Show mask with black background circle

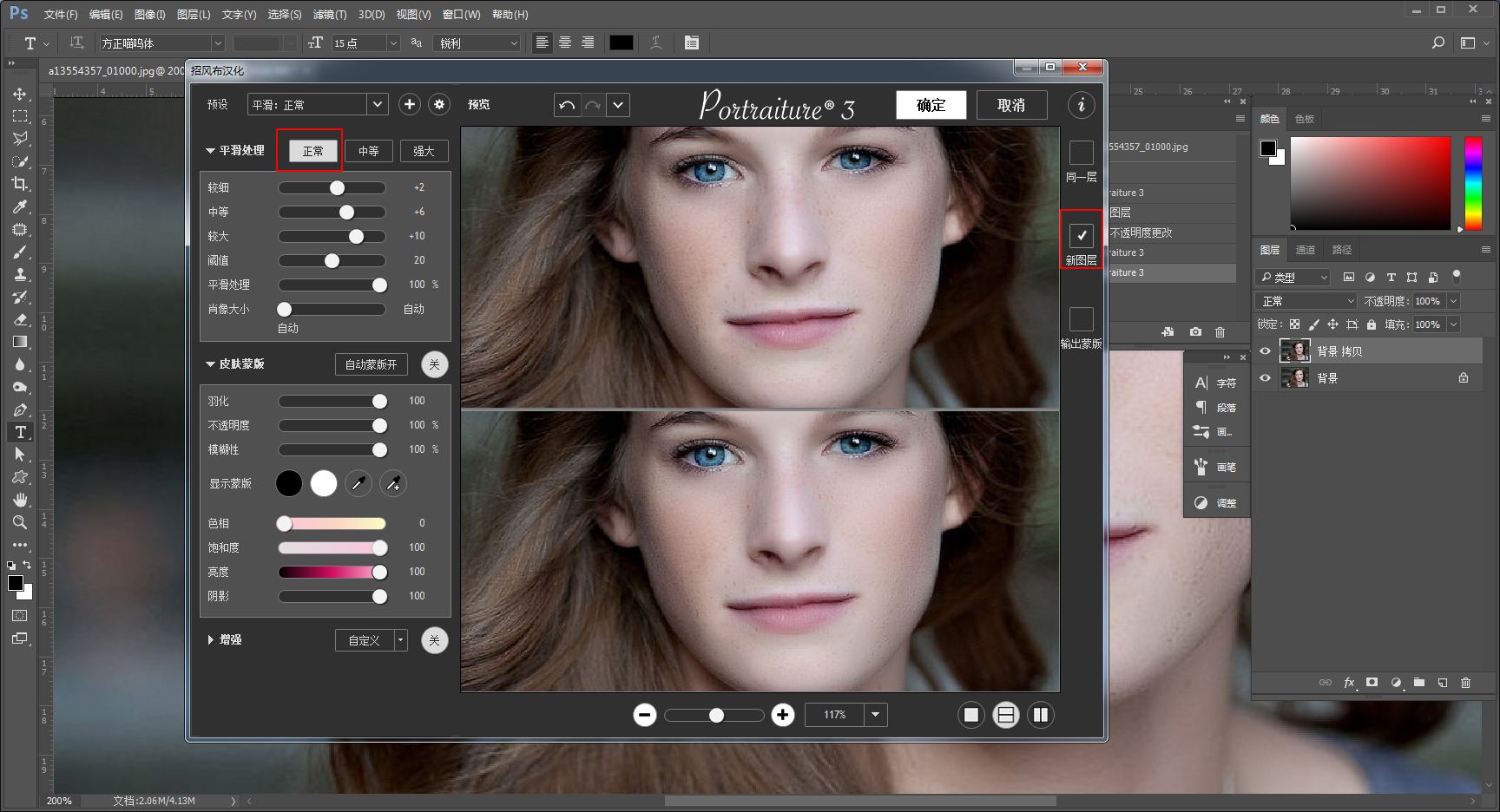[289, 483]
